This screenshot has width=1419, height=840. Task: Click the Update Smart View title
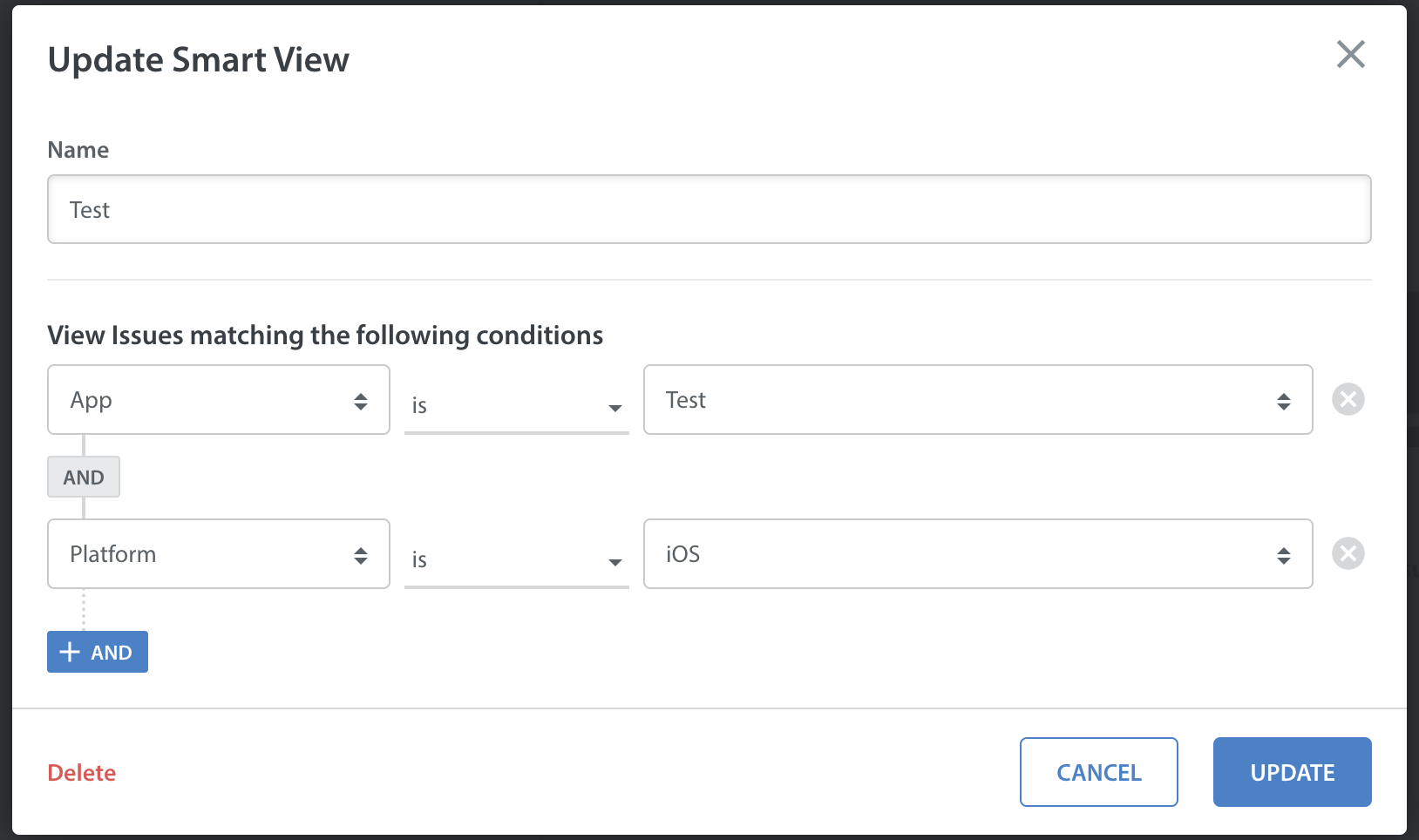coord(199,59)
